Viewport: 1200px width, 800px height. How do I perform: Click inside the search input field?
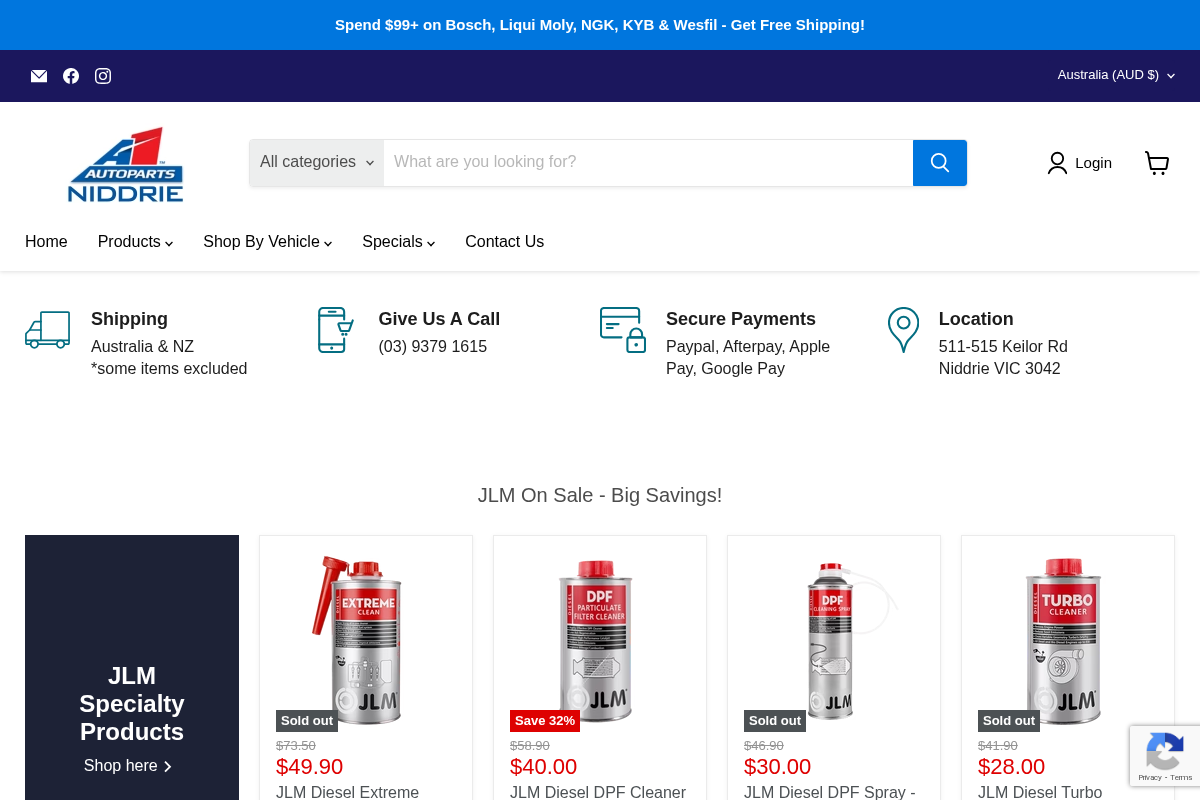648,162
